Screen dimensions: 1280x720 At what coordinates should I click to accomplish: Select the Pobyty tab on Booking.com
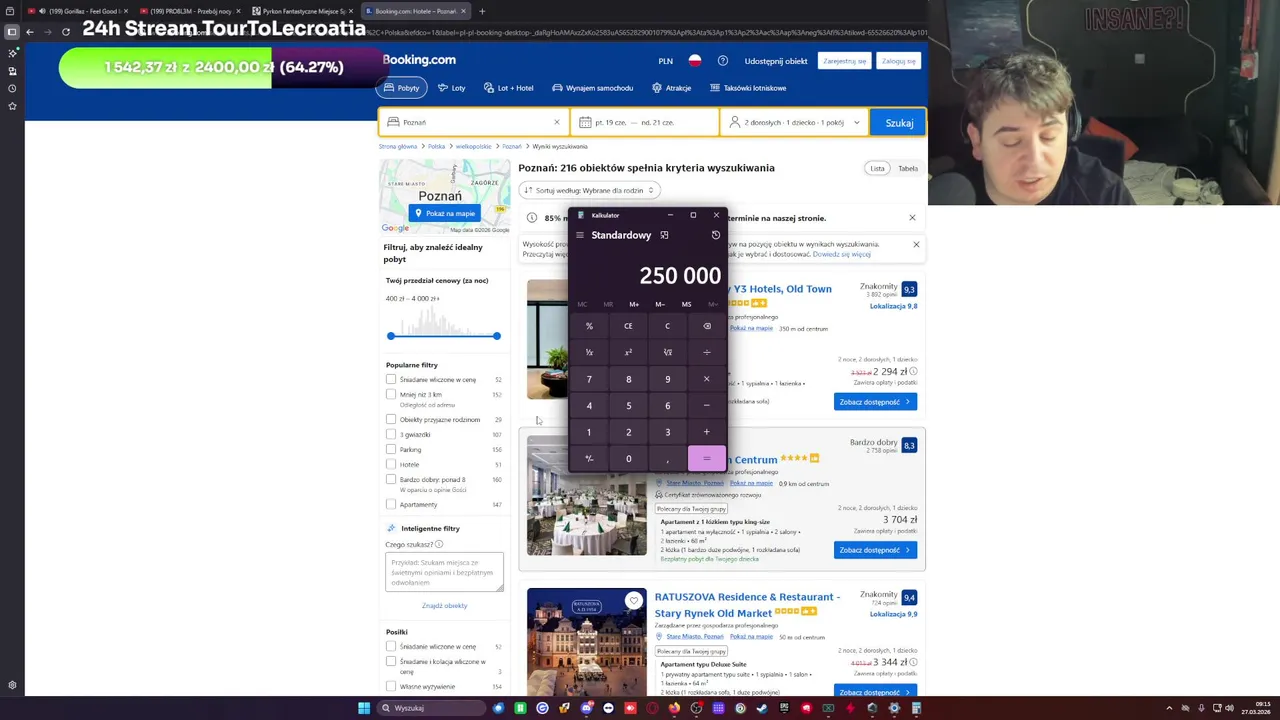point(402,88)
